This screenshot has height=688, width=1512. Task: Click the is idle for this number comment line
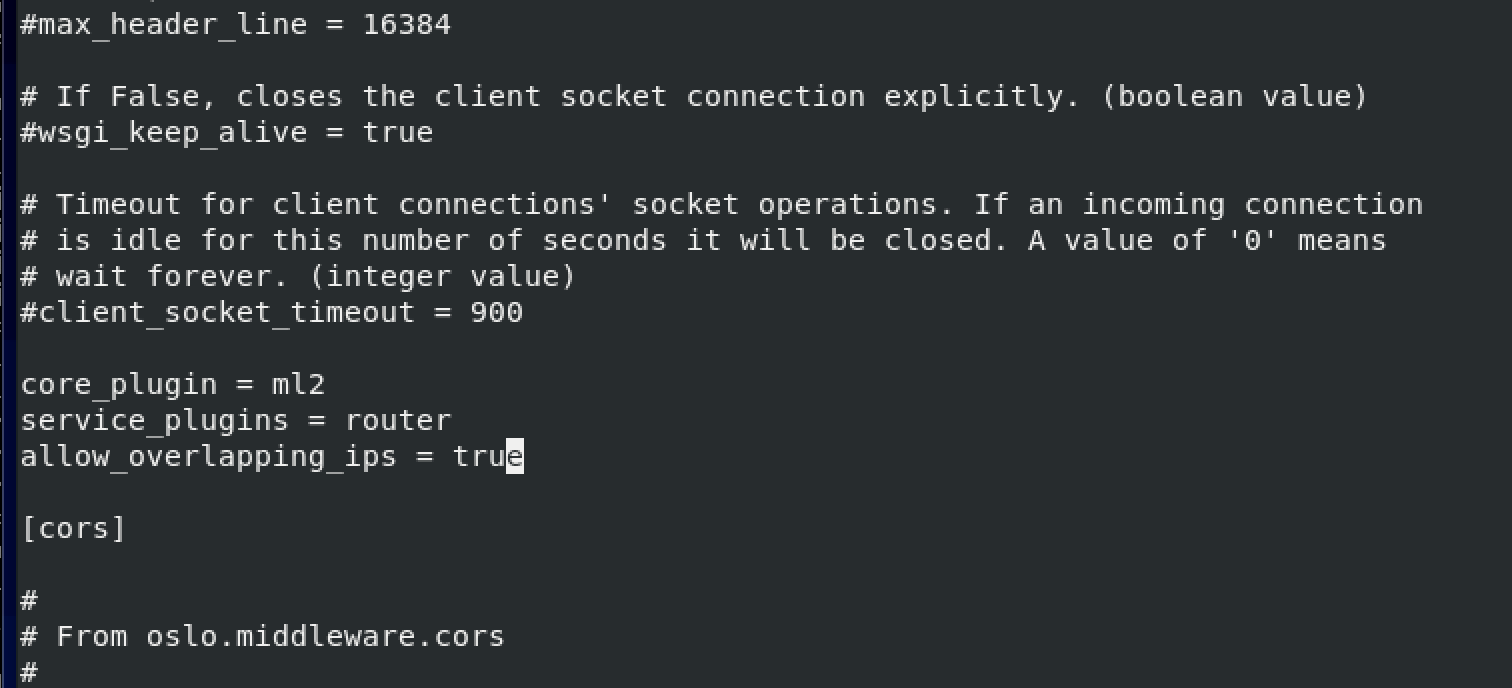click(x=703, y=241)
